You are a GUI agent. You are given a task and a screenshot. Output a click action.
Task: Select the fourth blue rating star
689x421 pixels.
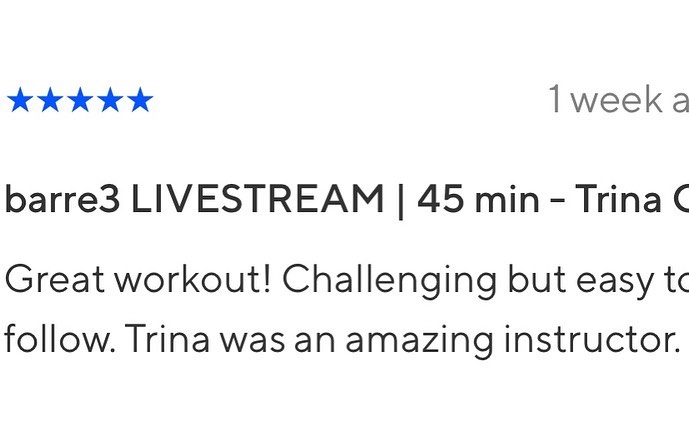pos(110,100)
